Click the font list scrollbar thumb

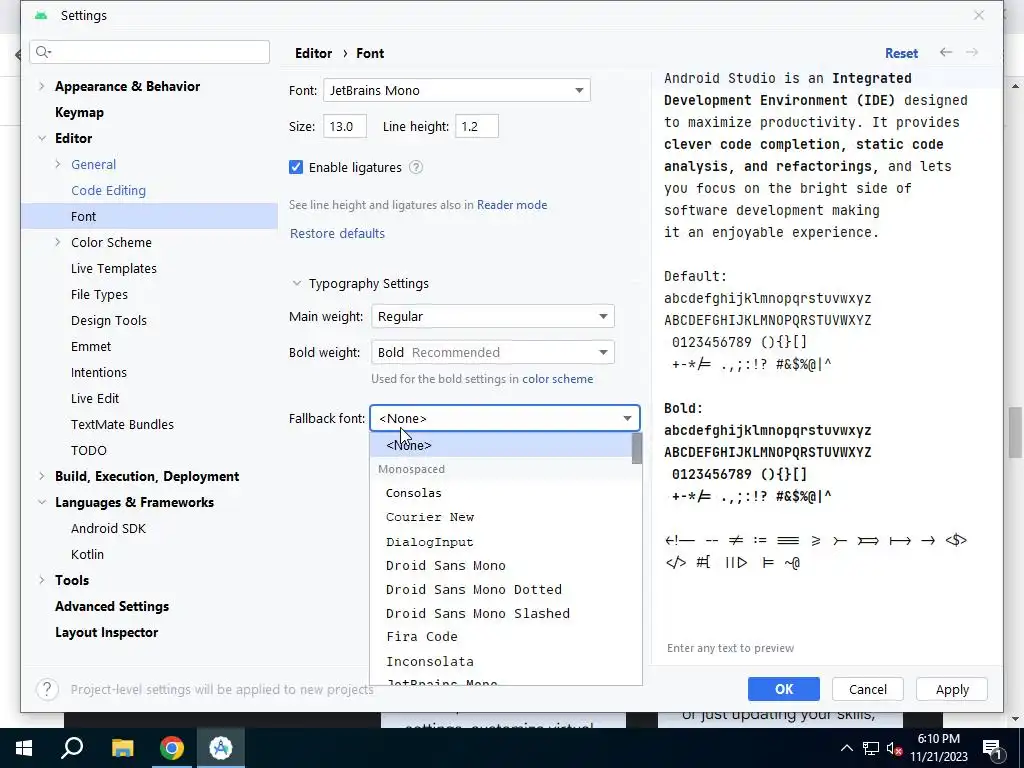tap(637, 449)
